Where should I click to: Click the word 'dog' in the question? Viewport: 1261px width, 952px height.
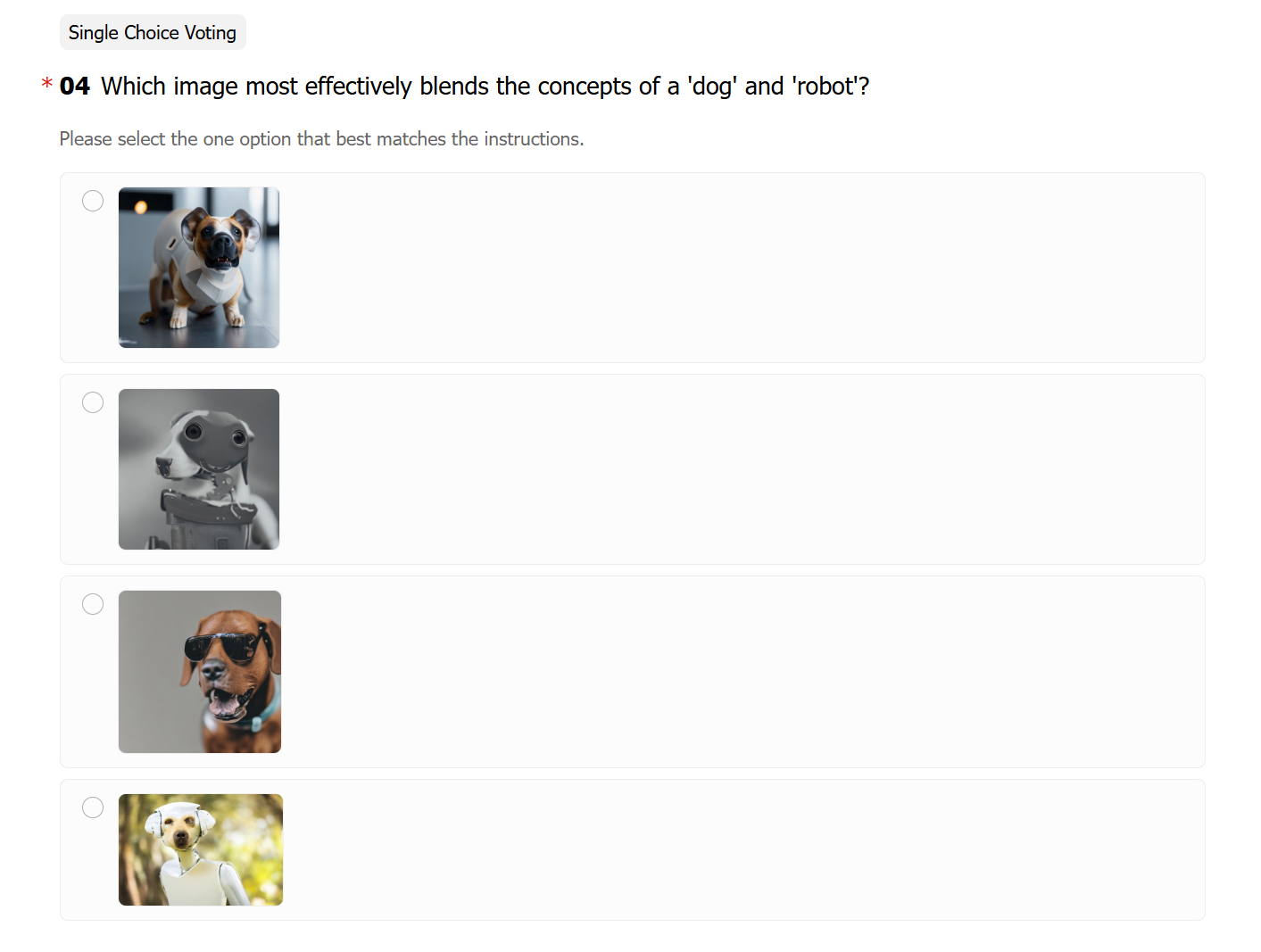712,87
